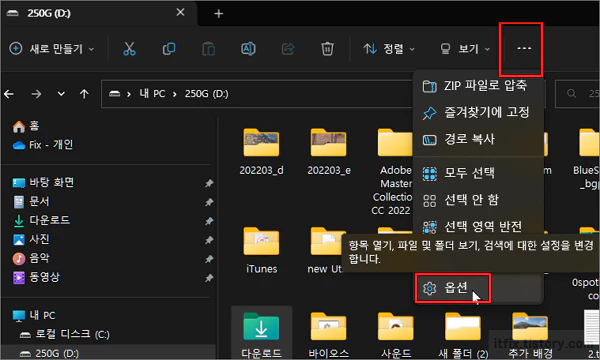Select 로컬 디스크 (C:) in tree
The width and height of the screenshot is (600, 360).
pos(64,334)
